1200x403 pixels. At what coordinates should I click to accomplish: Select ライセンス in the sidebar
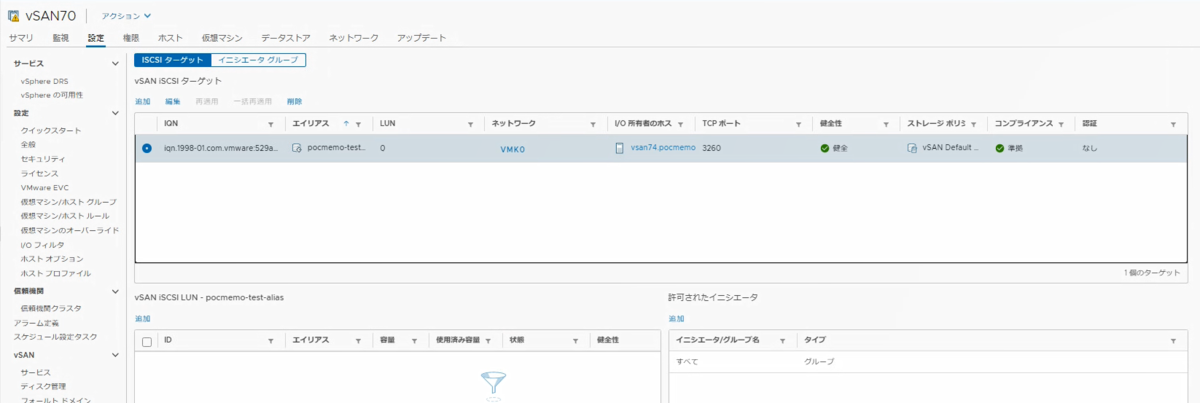pyautogui.click(x=40, y=173)
